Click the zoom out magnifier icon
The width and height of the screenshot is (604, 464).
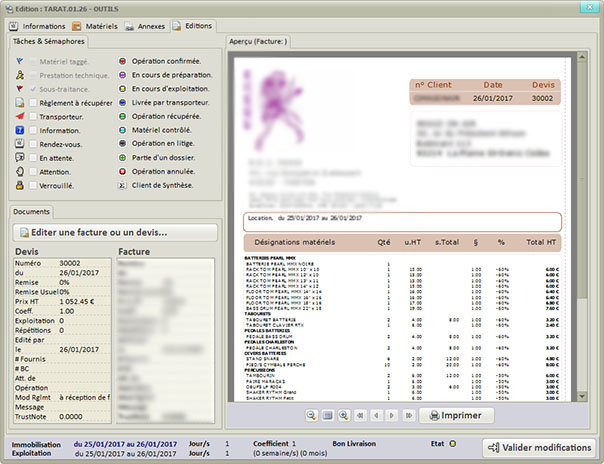click(x=312, y=415)
